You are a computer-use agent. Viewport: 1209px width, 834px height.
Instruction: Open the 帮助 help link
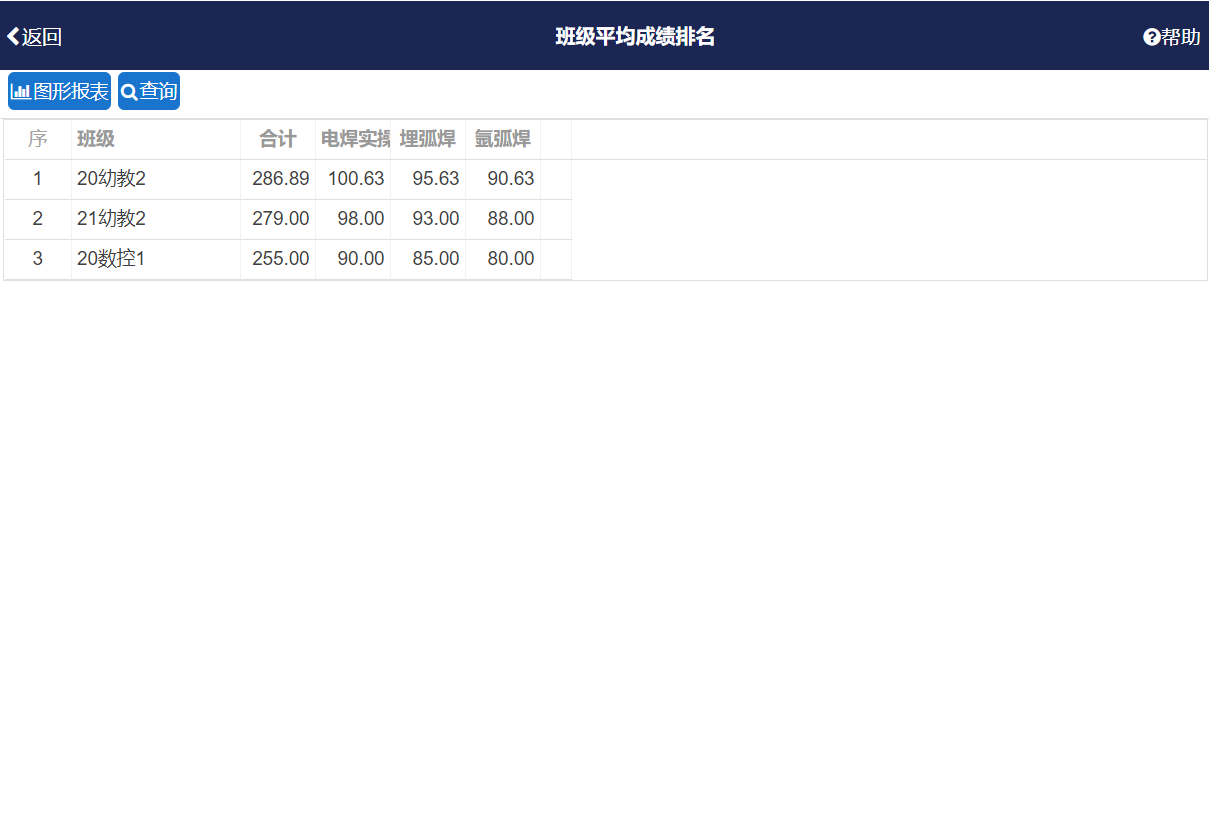[1172, 37]
